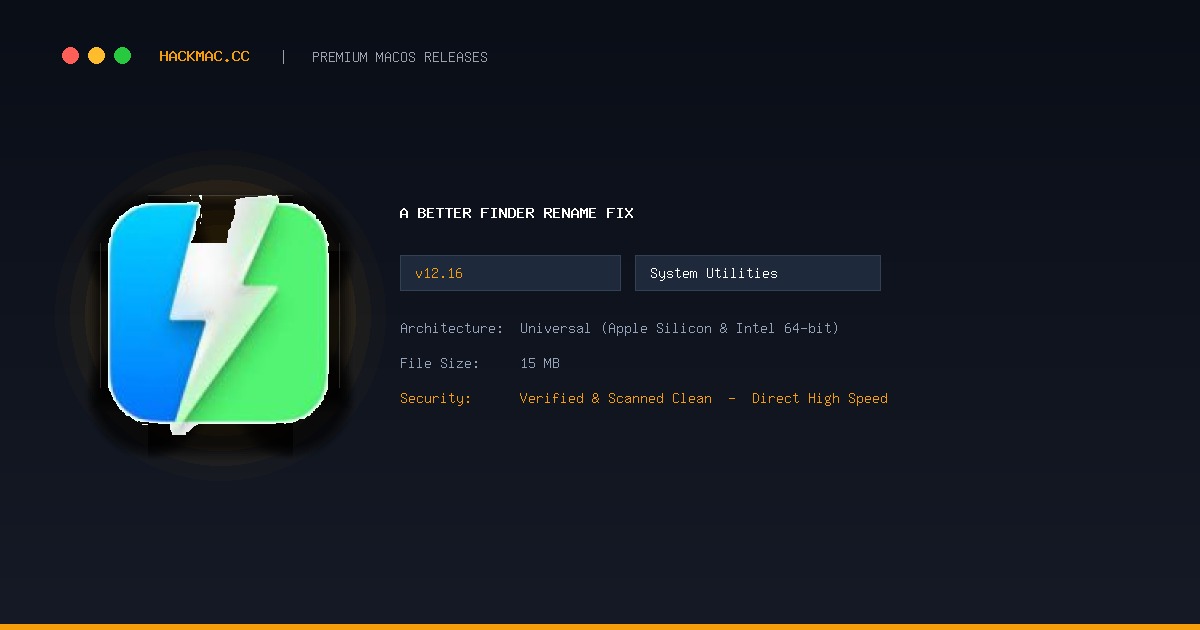Viewport: 1200px width, 630px height.
Task: Select the A BETTER FINDER RENAME FIX title
Action: click(x=516, y=213)
